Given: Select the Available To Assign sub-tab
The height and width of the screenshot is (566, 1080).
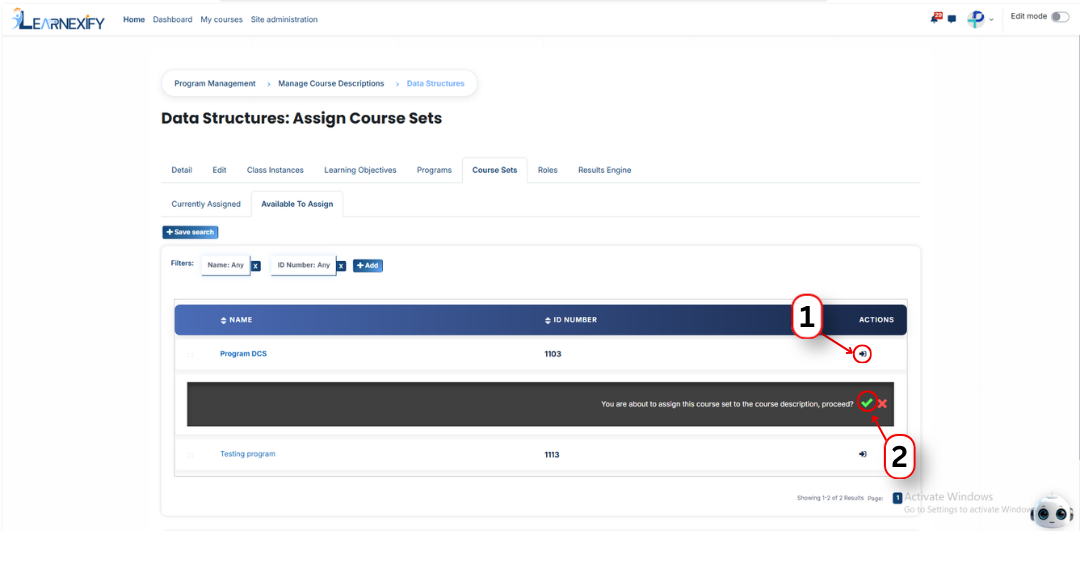Looking at the screenshot, I should click(297, 204).
